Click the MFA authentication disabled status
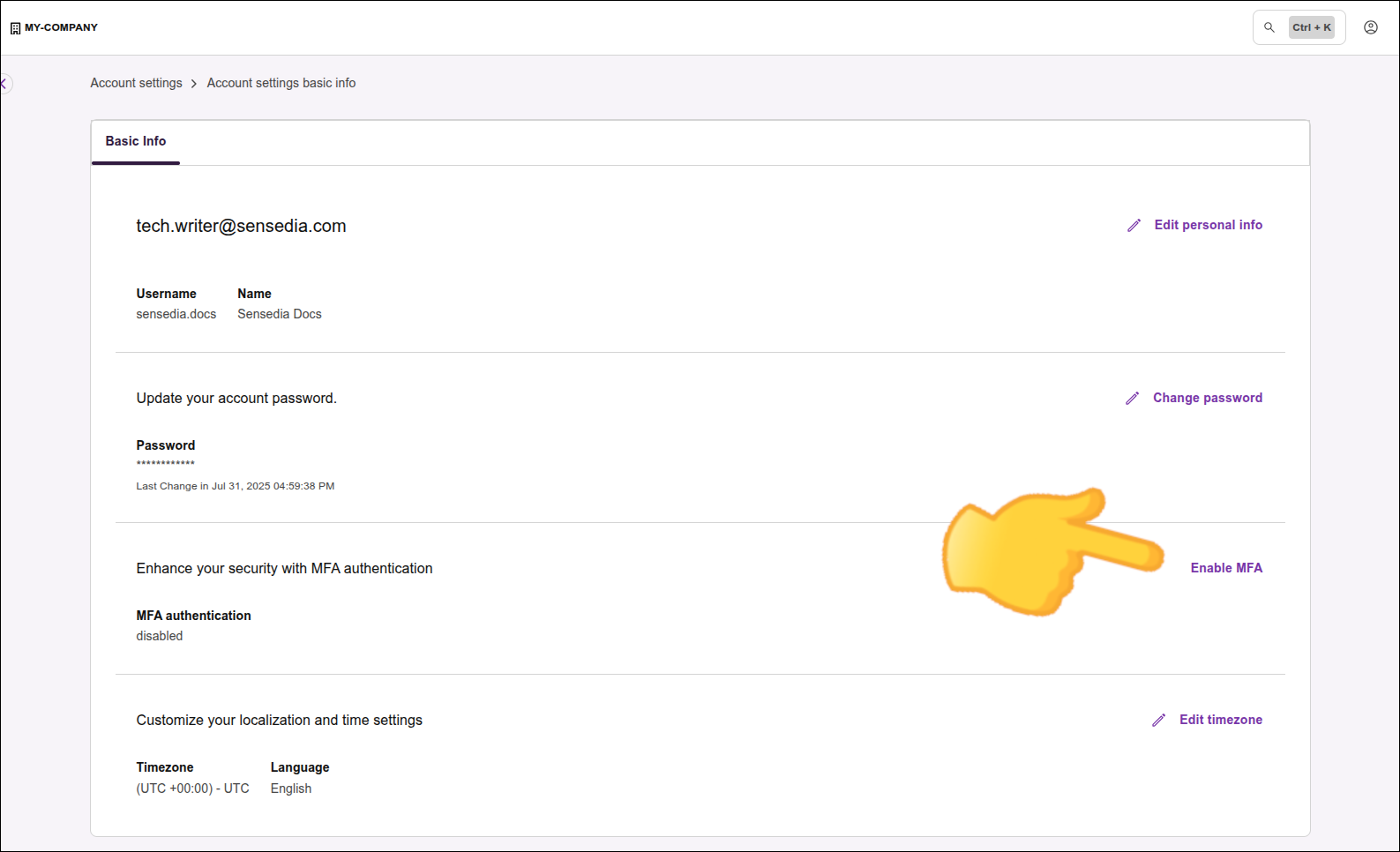This screenshot has height=852, width=1400. point(160,636)
